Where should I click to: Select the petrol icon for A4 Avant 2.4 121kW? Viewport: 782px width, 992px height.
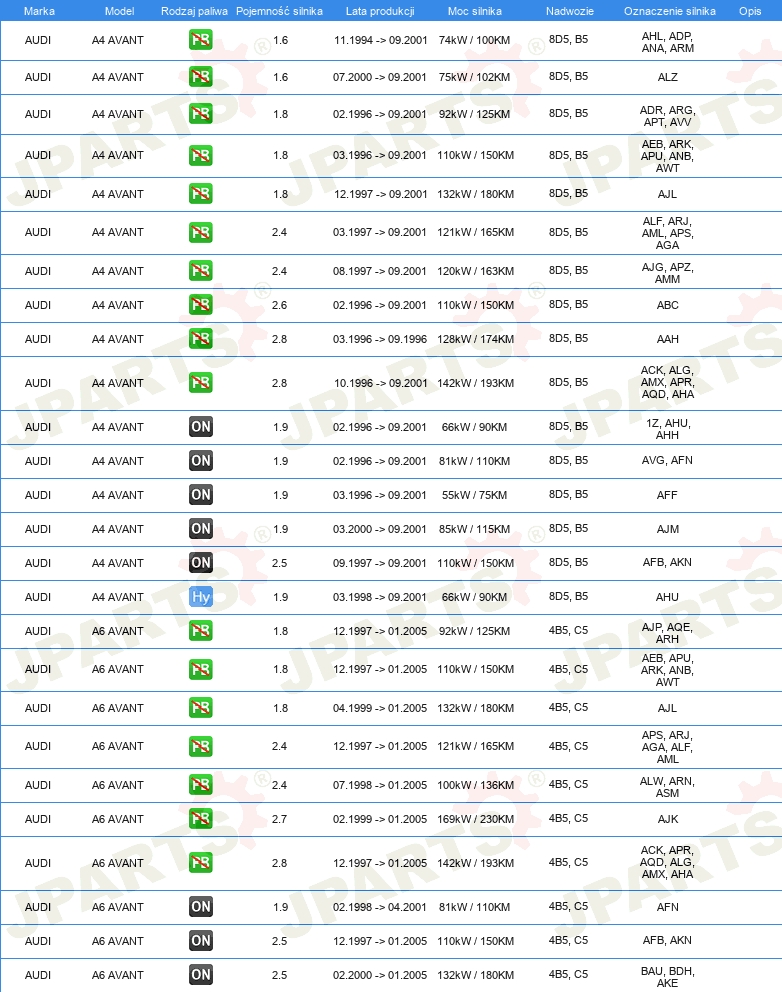(201, 233)
